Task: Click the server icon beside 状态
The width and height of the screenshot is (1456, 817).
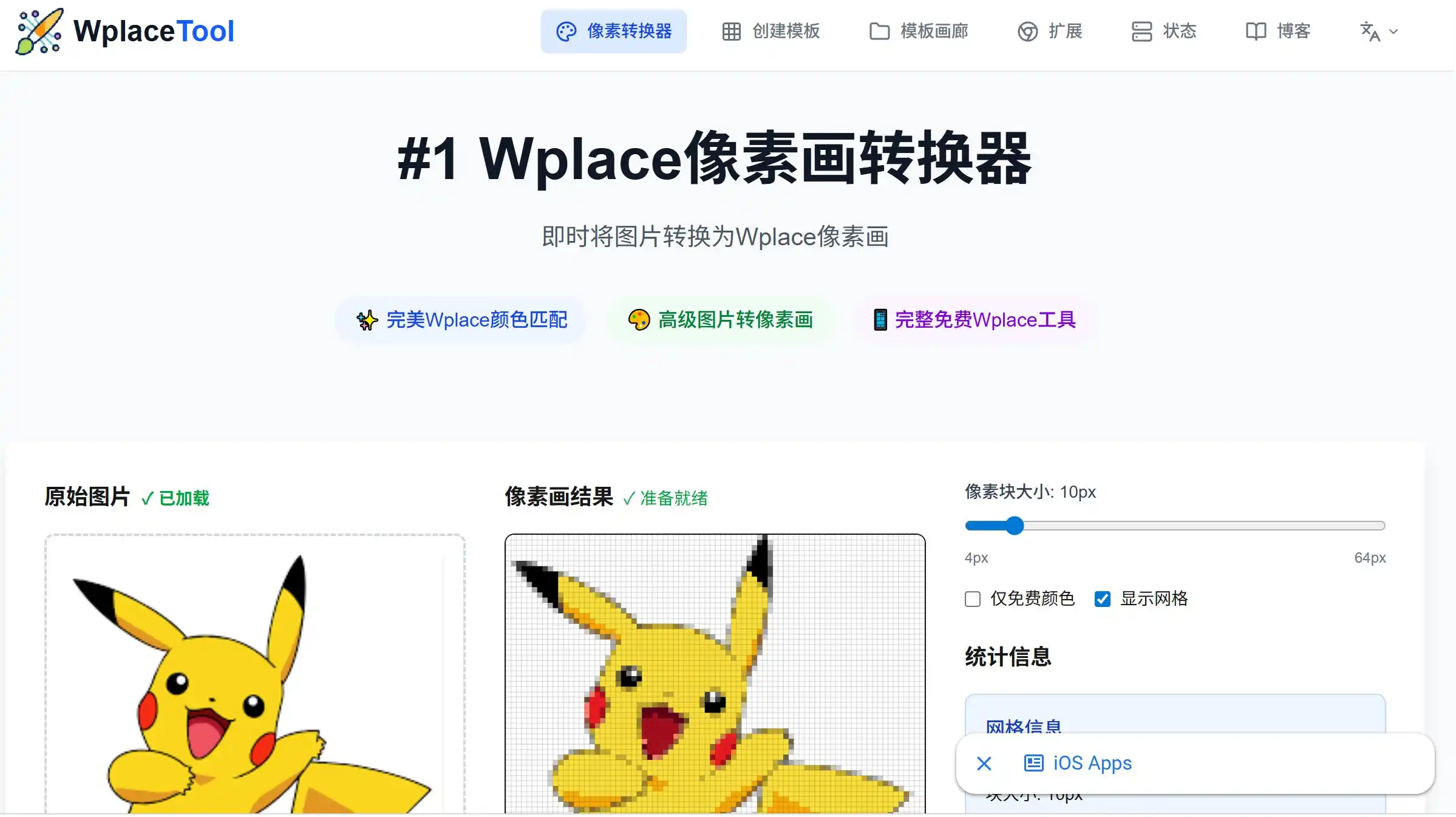Action: (x=1141, y=32)
